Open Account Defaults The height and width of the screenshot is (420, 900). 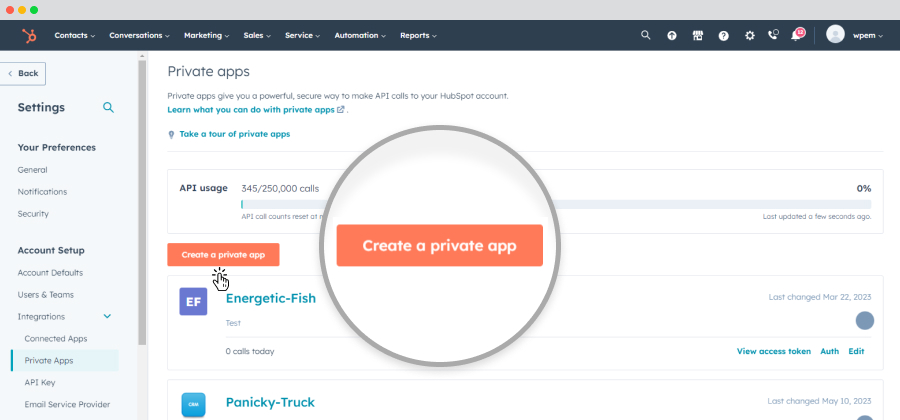(51, 273)
